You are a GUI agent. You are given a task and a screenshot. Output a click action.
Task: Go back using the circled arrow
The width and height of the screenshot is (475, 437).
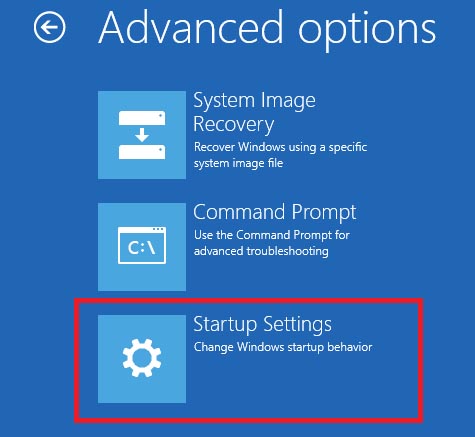click(x=49, y=27)
